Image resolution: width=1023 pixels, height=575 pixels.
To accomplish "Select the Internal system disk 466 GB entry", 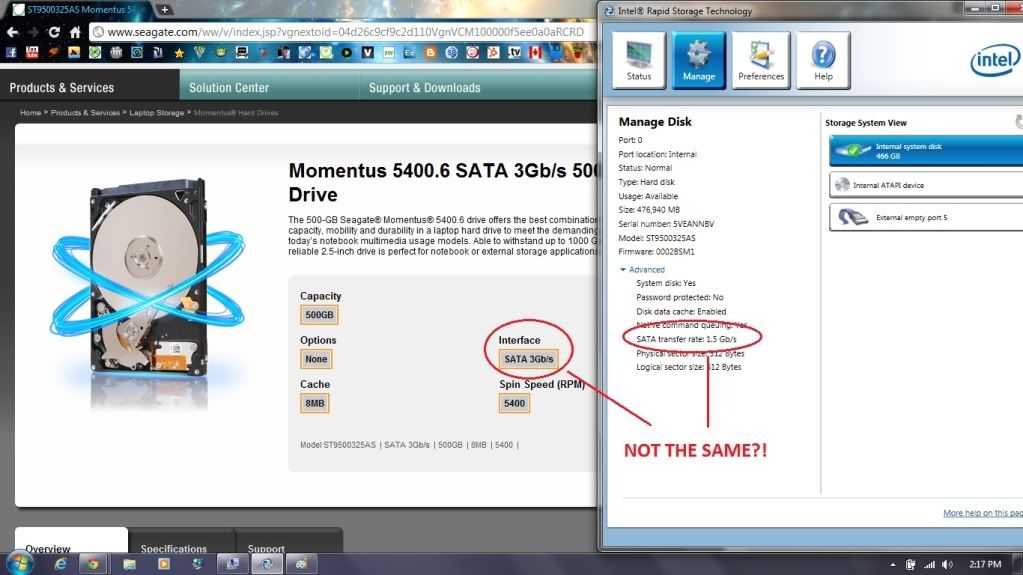I will pos(926,151).
